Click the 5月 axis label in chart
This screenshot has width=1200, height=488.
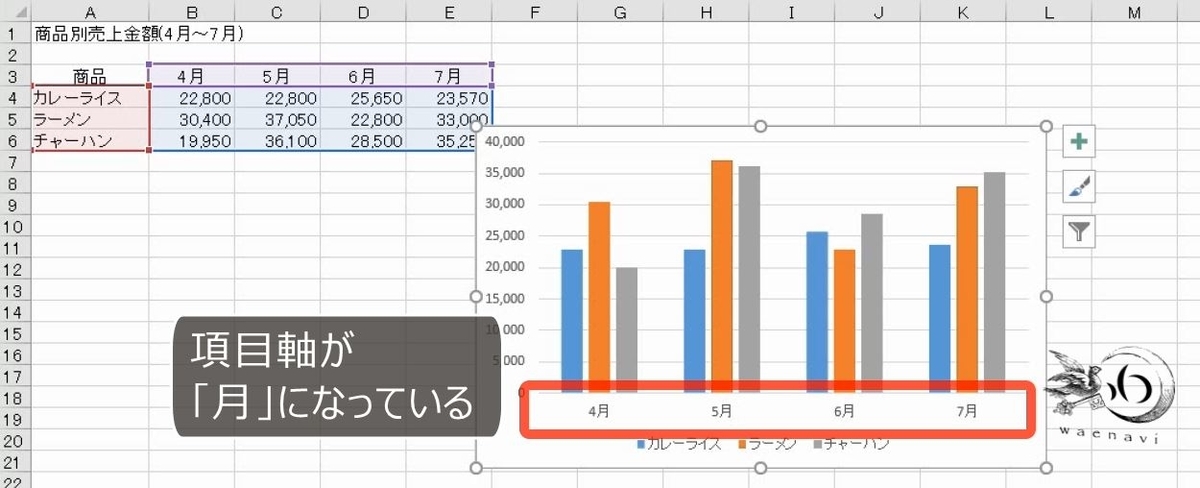pyautogui.click(x=721, y=410)
